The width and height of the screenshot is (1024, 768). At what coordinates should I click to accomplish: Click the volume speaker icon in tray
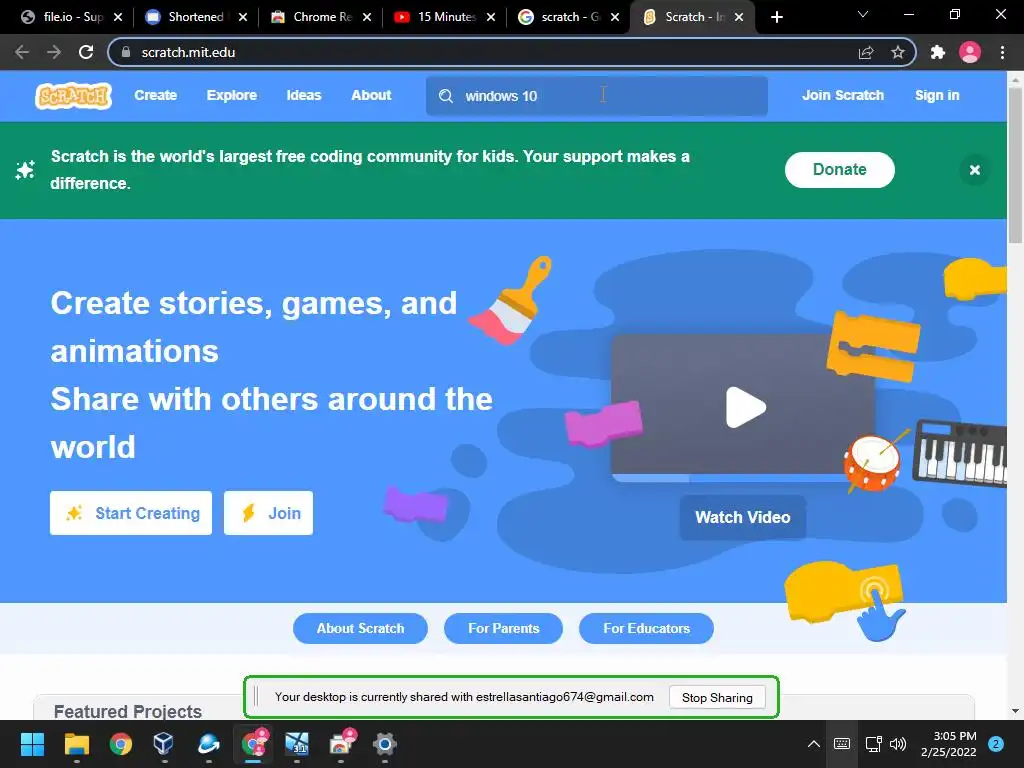click(x=898, y=744)
